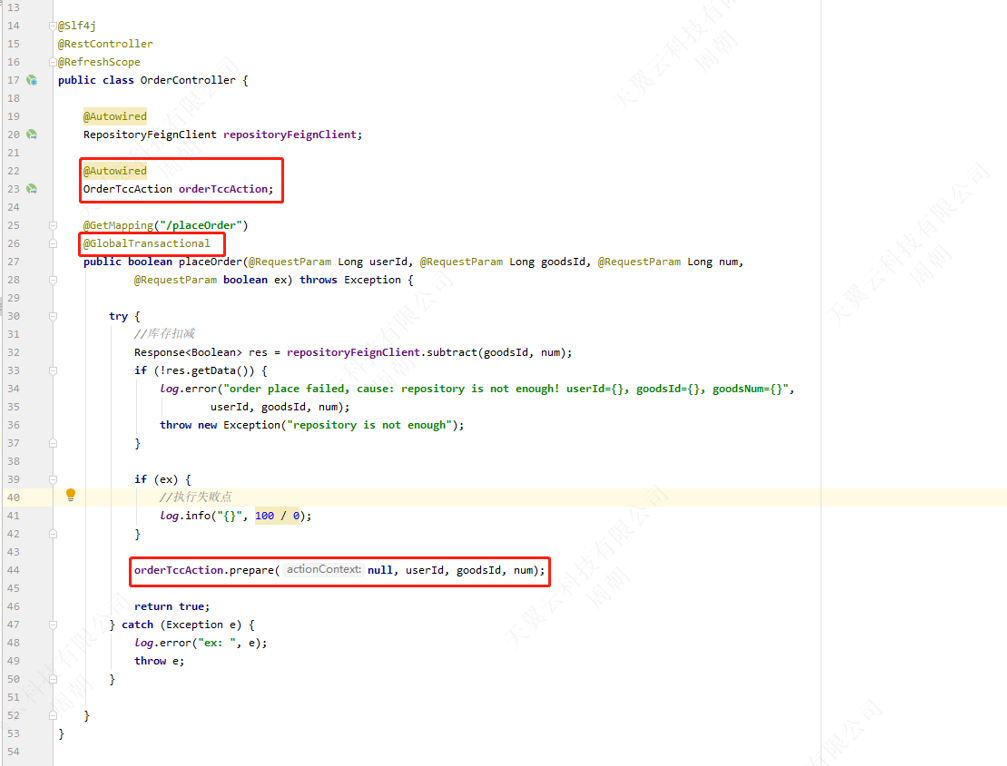Collapse the catch (Exception e) block fold marker

53,625
